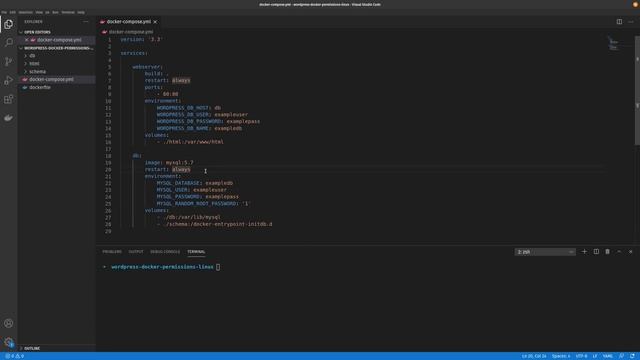Open the Run and Debug view

tap(9, 80)
